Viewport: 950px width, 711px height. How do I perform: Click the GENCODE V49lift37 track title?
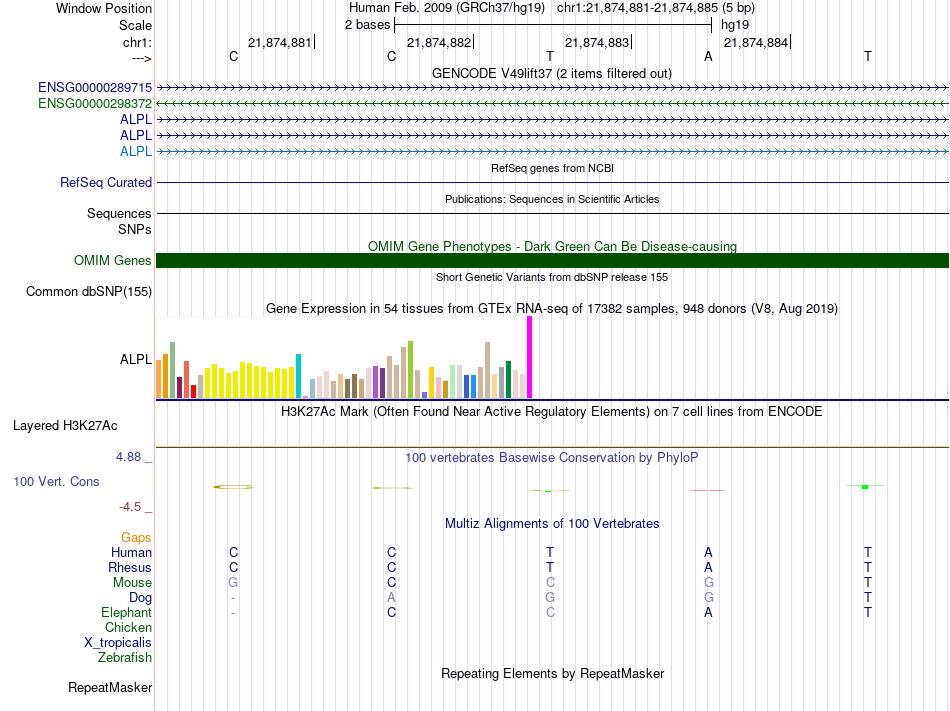pos(552,73)
